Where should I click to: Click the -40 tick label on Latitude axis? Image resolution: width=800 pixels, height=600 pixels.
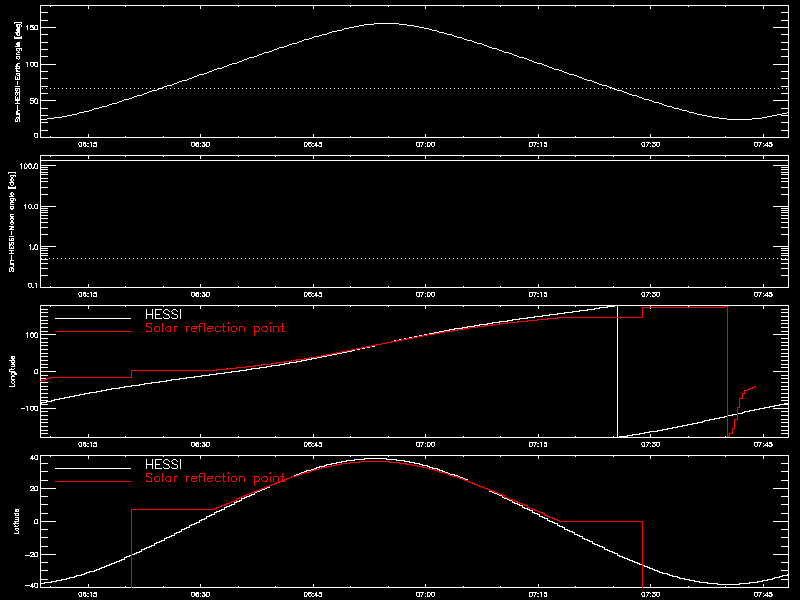click(x=32, y=585)
